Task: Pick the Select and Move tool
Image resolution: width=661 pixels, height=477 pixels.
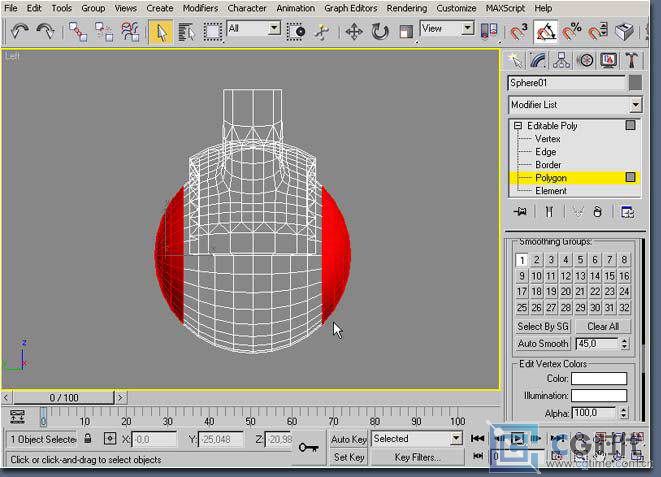Action: [x=354, y=32]
